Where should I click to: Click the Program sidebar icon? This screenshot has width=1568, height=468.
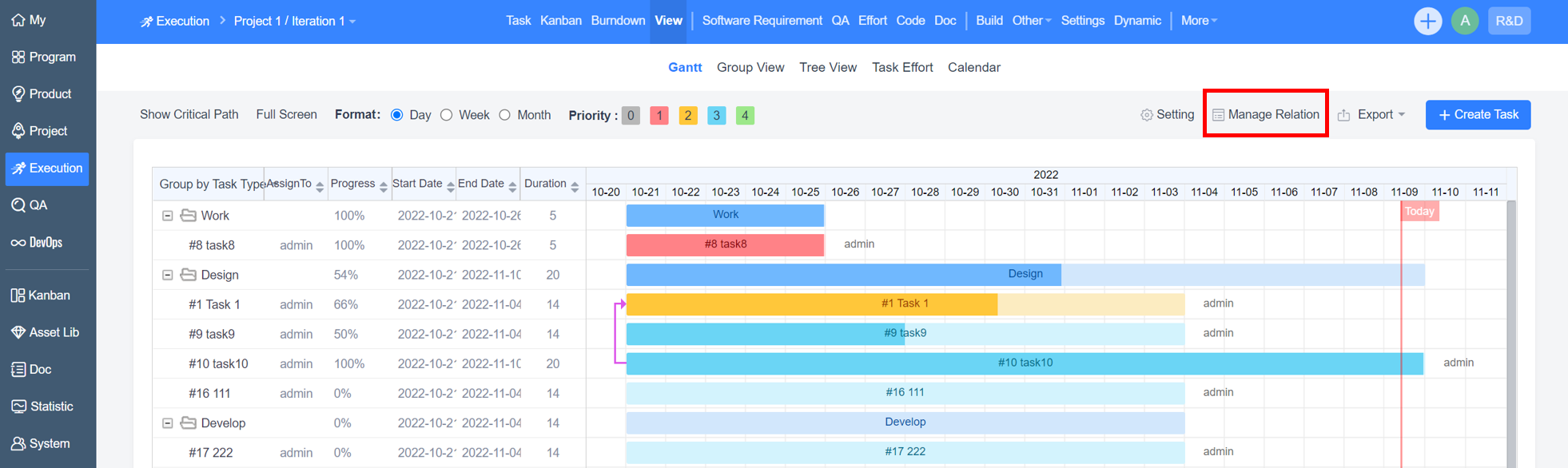[18, 57]
